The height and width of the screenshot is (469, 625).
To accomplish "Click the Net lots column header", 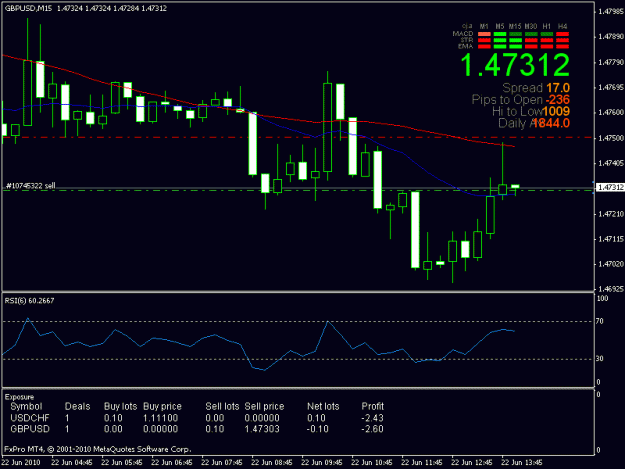I will (323, 406).
